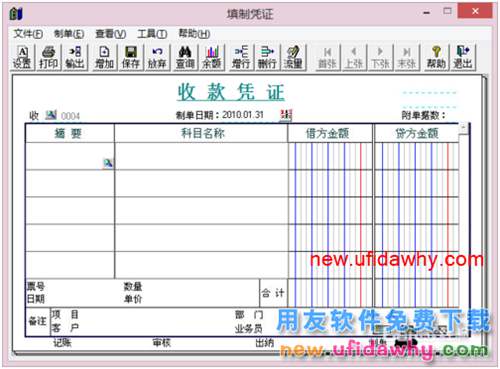This screenshot has width=500, height=369.
Task: Go to next voucher 下张
Action: (380, 57)
